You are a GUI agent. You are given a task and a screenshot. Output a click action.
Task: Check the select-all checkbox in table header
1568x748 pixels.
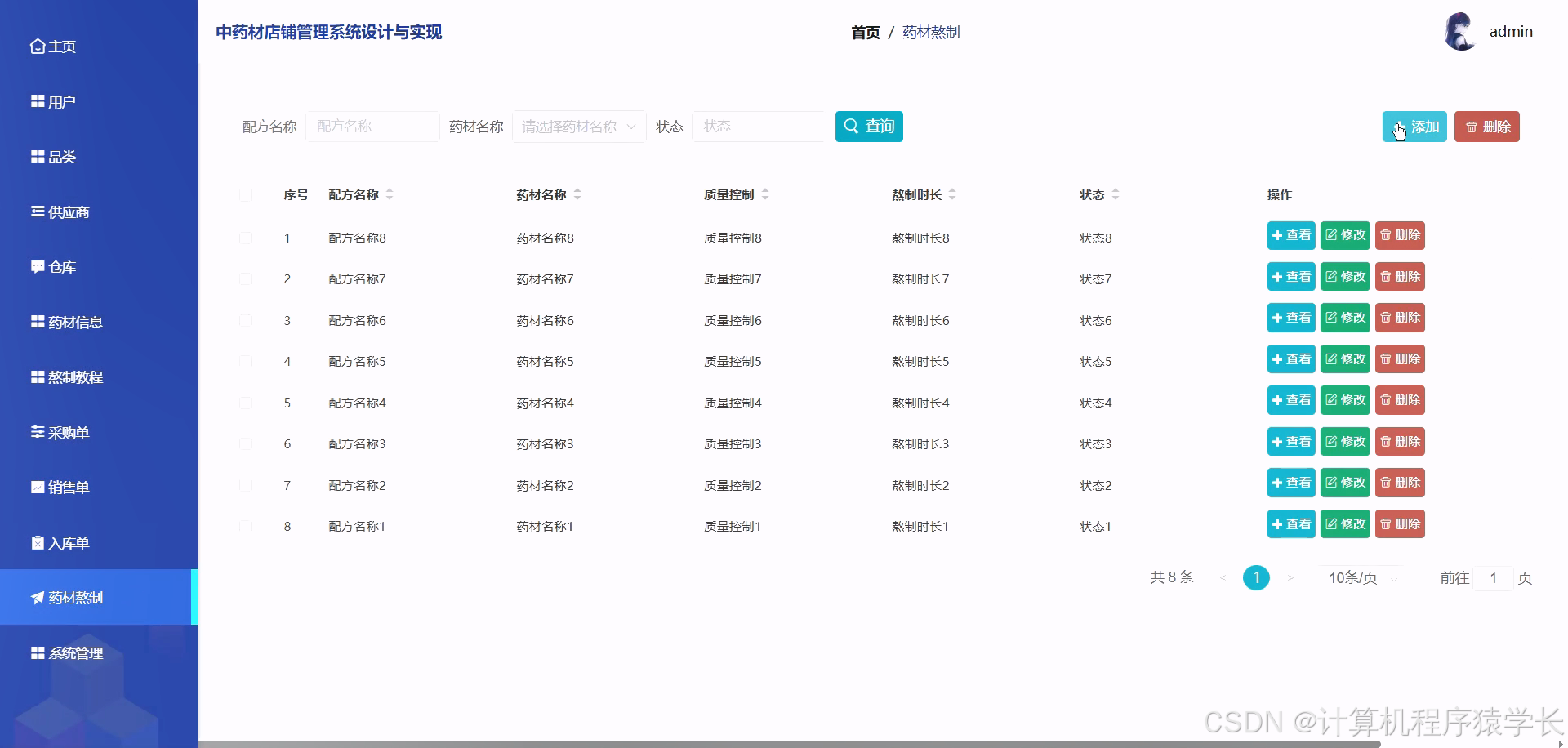pos(246,195)
